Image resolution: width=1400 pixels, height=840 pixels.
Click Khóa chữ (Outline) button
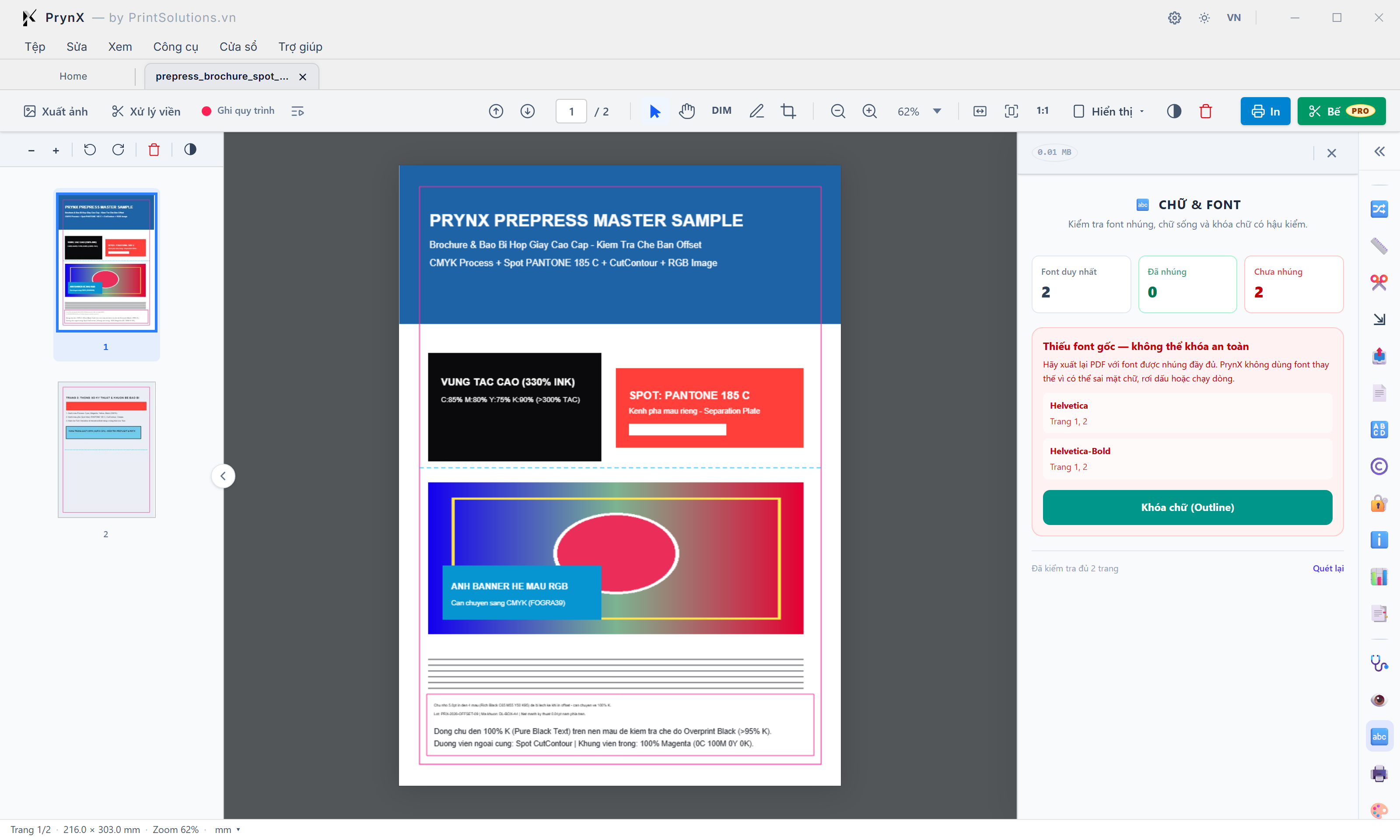1187,507
